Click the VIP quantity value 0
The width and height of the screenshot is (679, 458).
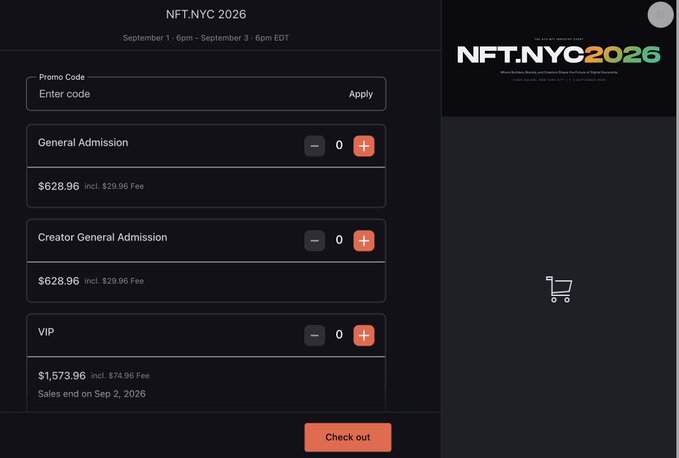click(x=339, y=335)
